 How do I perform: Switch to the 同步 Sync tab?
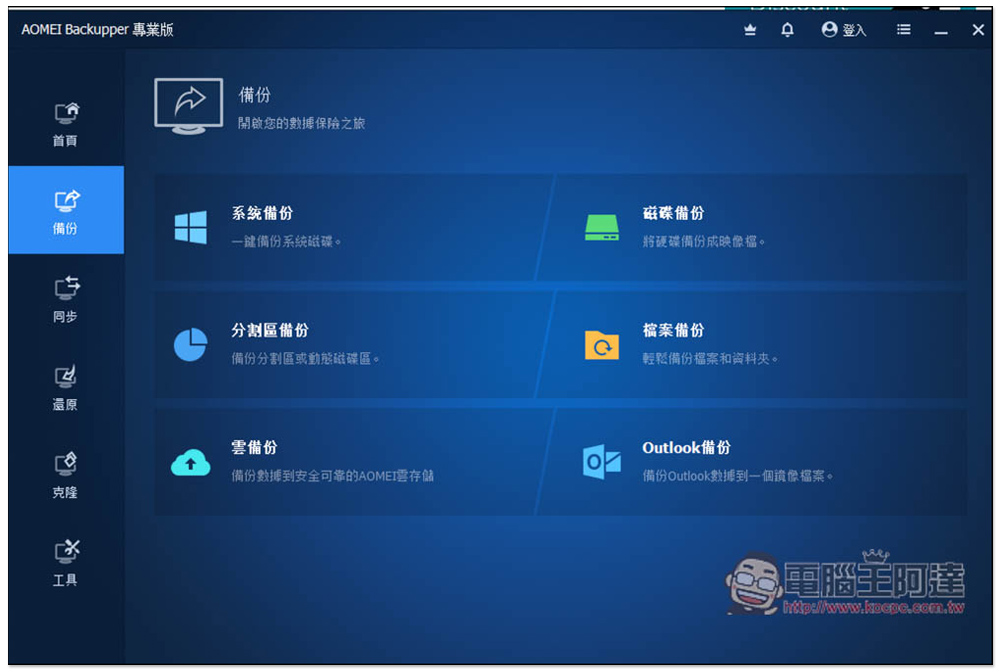[66, 300]
